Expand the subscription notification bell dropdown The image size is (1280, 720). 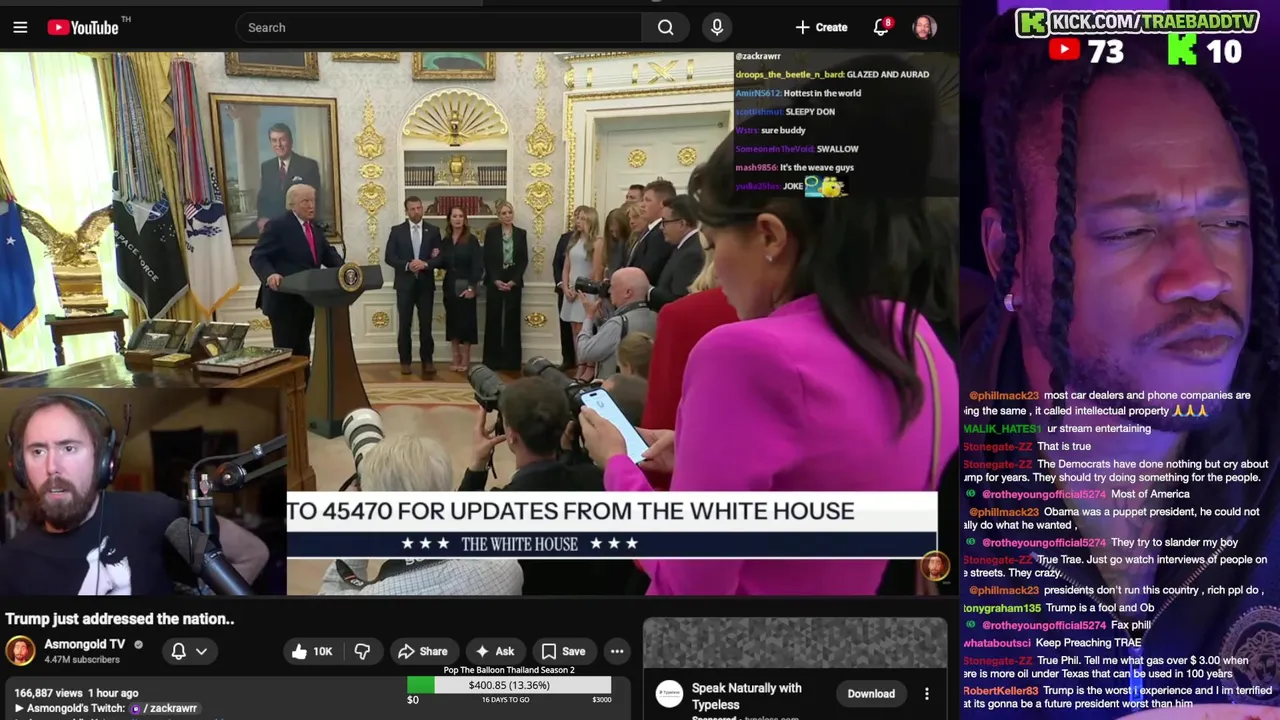[x=189, y=651]
